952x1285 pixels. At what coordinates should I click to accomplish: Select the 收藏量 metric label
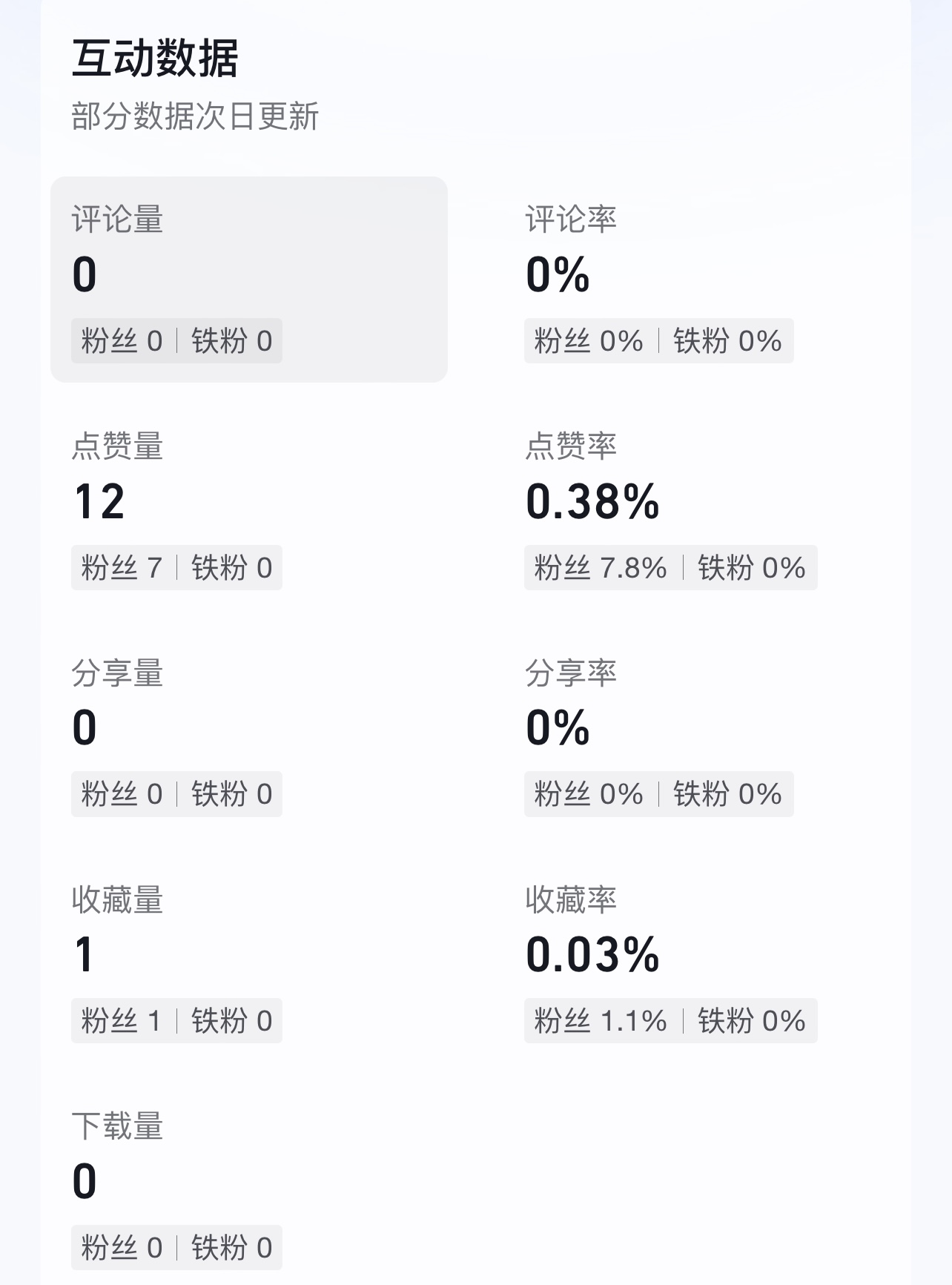point(117,899)
